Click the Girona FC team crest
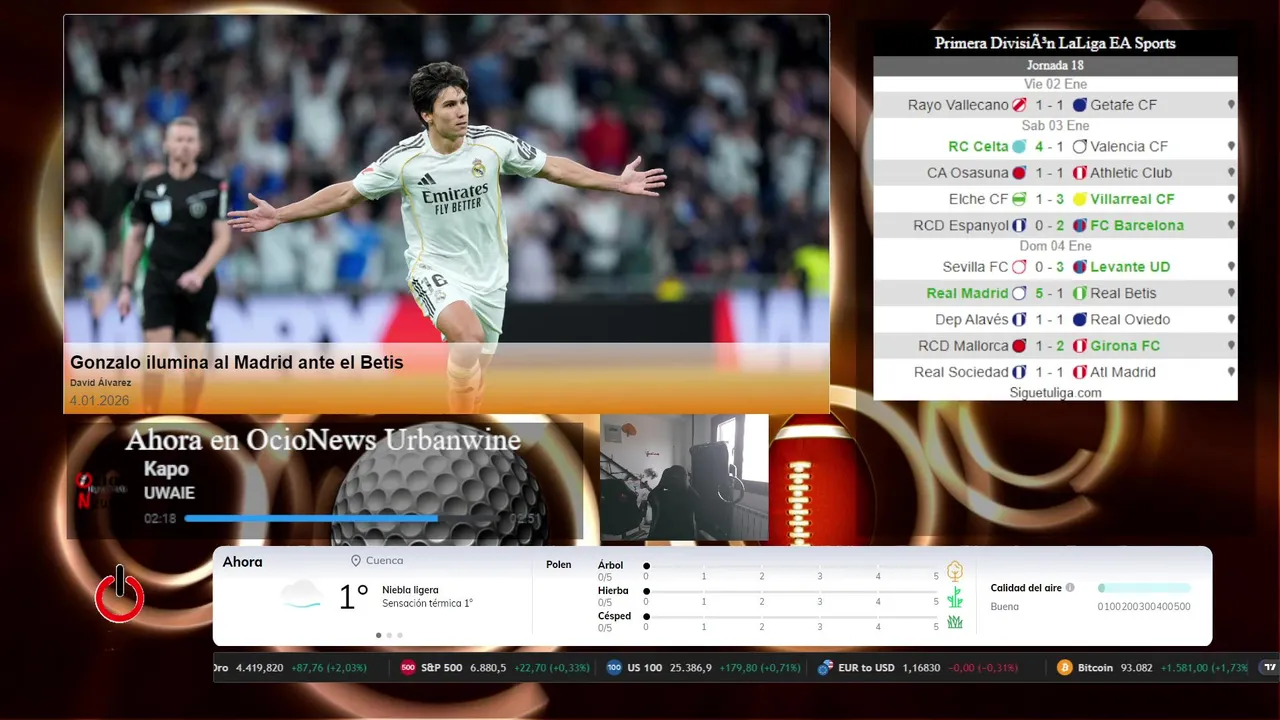 click(1080, 346)
